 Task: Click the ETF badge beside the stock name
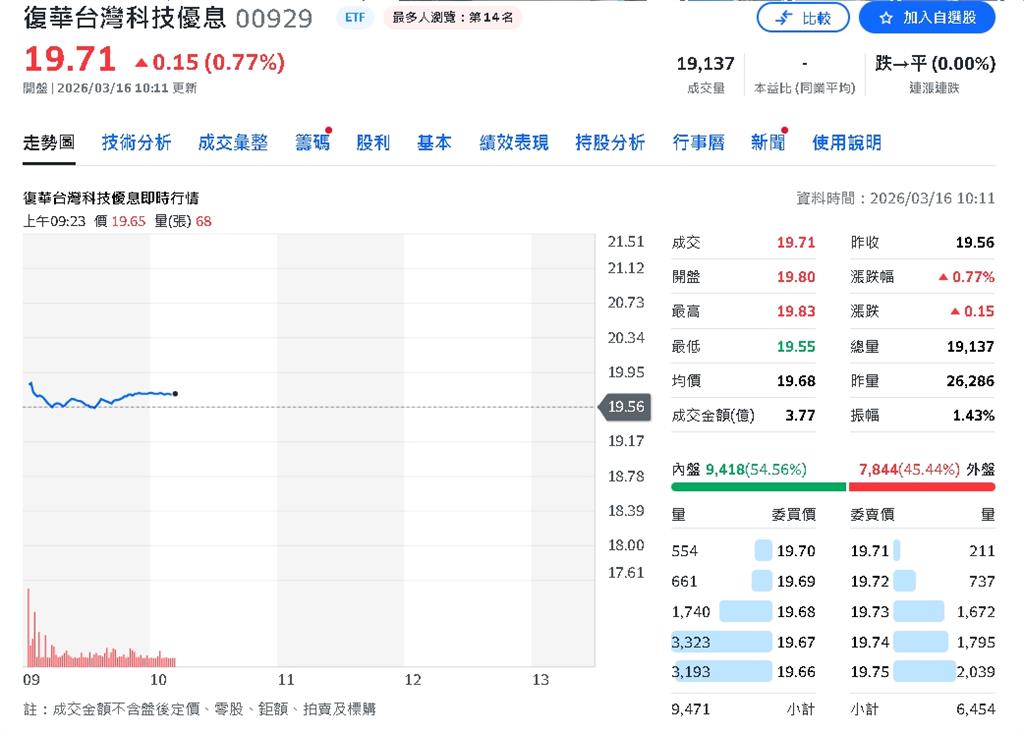[x=354, y=17]
